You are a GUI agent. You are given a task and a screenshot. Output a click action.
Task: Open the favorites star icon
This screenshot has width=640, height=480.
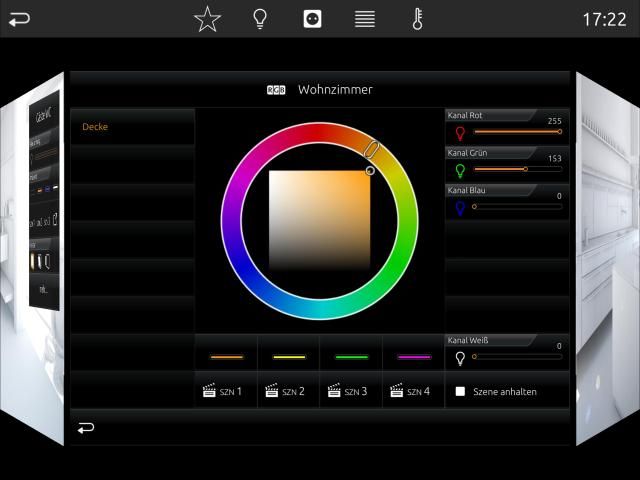pos(207,19)
